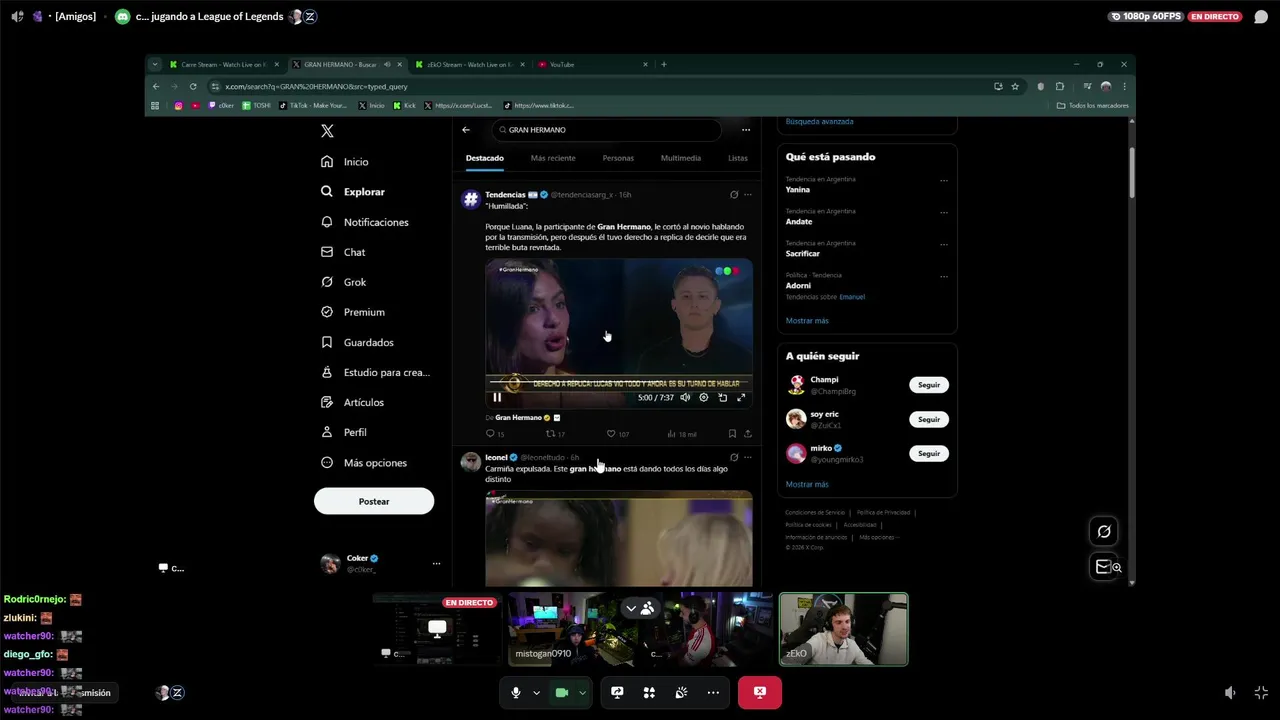
Task: Open the soundboard icon
Action: click(681, 692)
